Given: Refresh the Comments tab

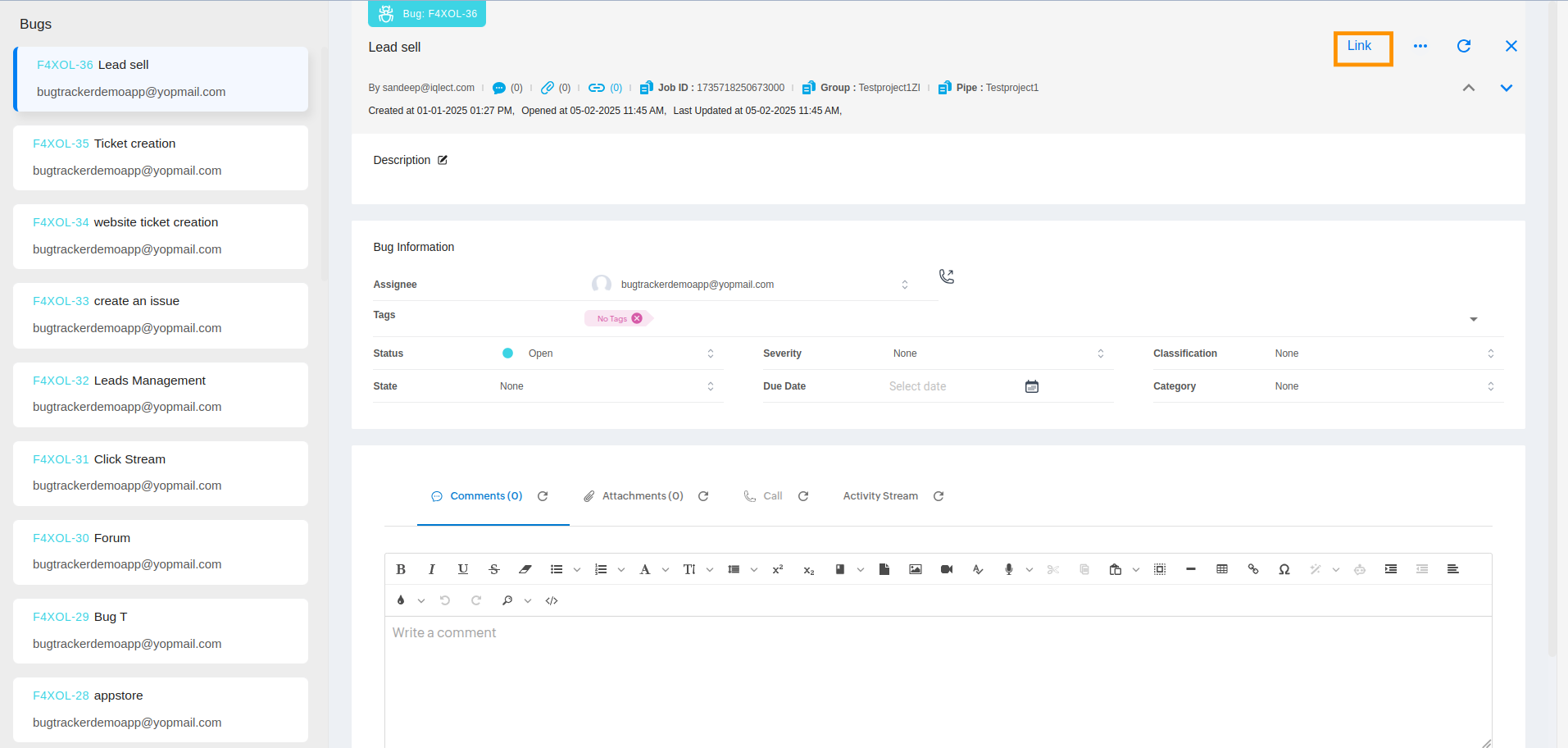Looking at the screenshot, I should [543, 496].
